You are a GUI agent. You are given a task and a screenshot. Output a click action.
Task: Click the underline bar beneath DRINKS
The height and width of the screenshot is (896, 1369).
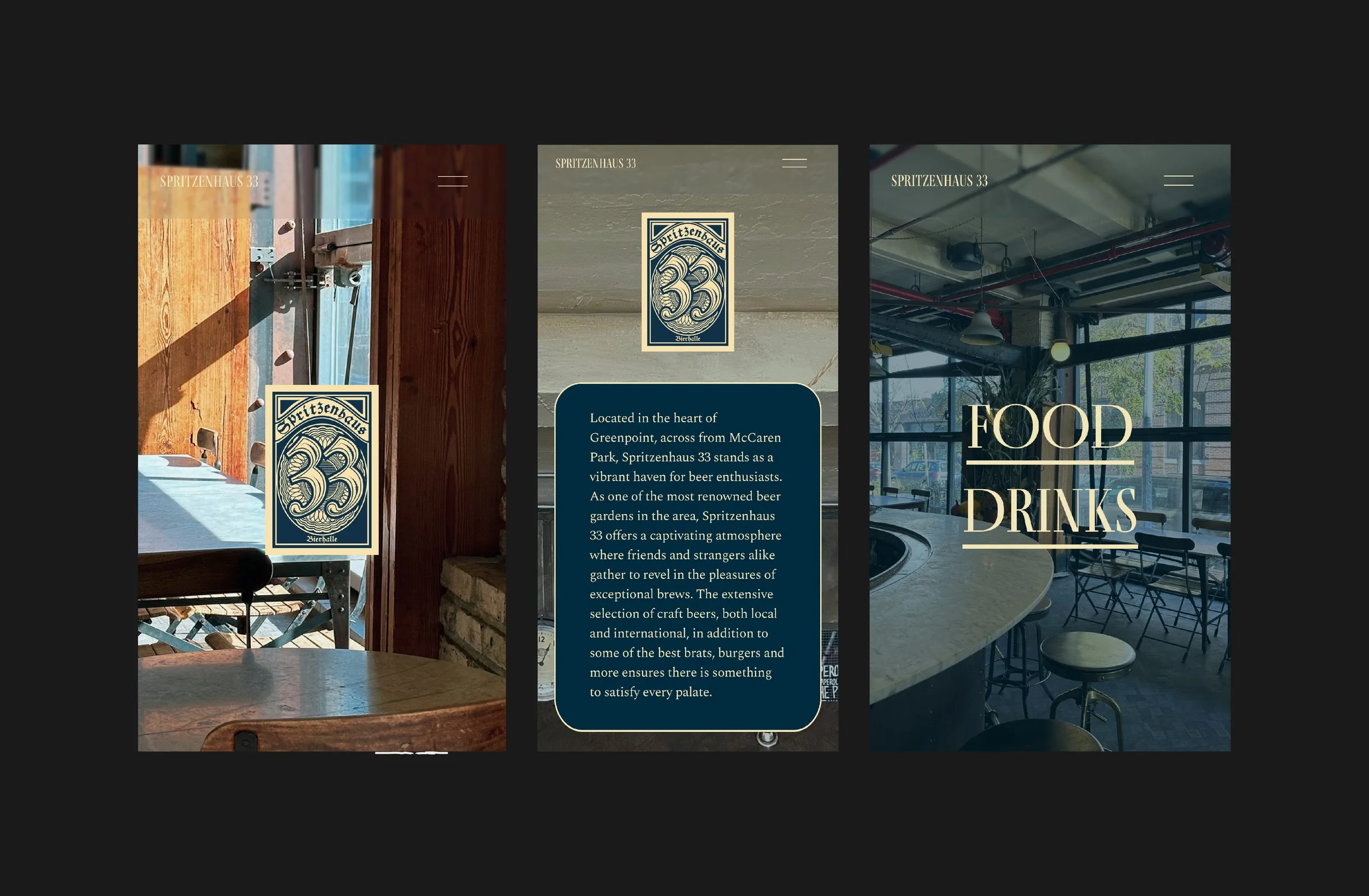1050,545
